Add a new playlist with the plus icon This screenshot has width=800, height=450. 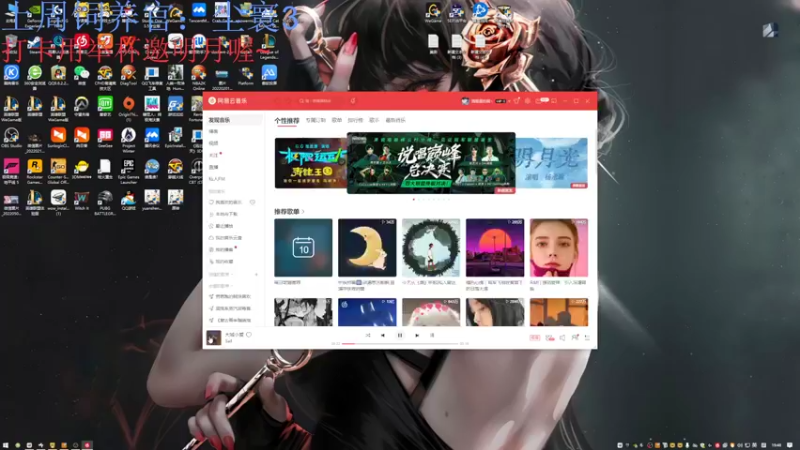click(x=256, y=274)
